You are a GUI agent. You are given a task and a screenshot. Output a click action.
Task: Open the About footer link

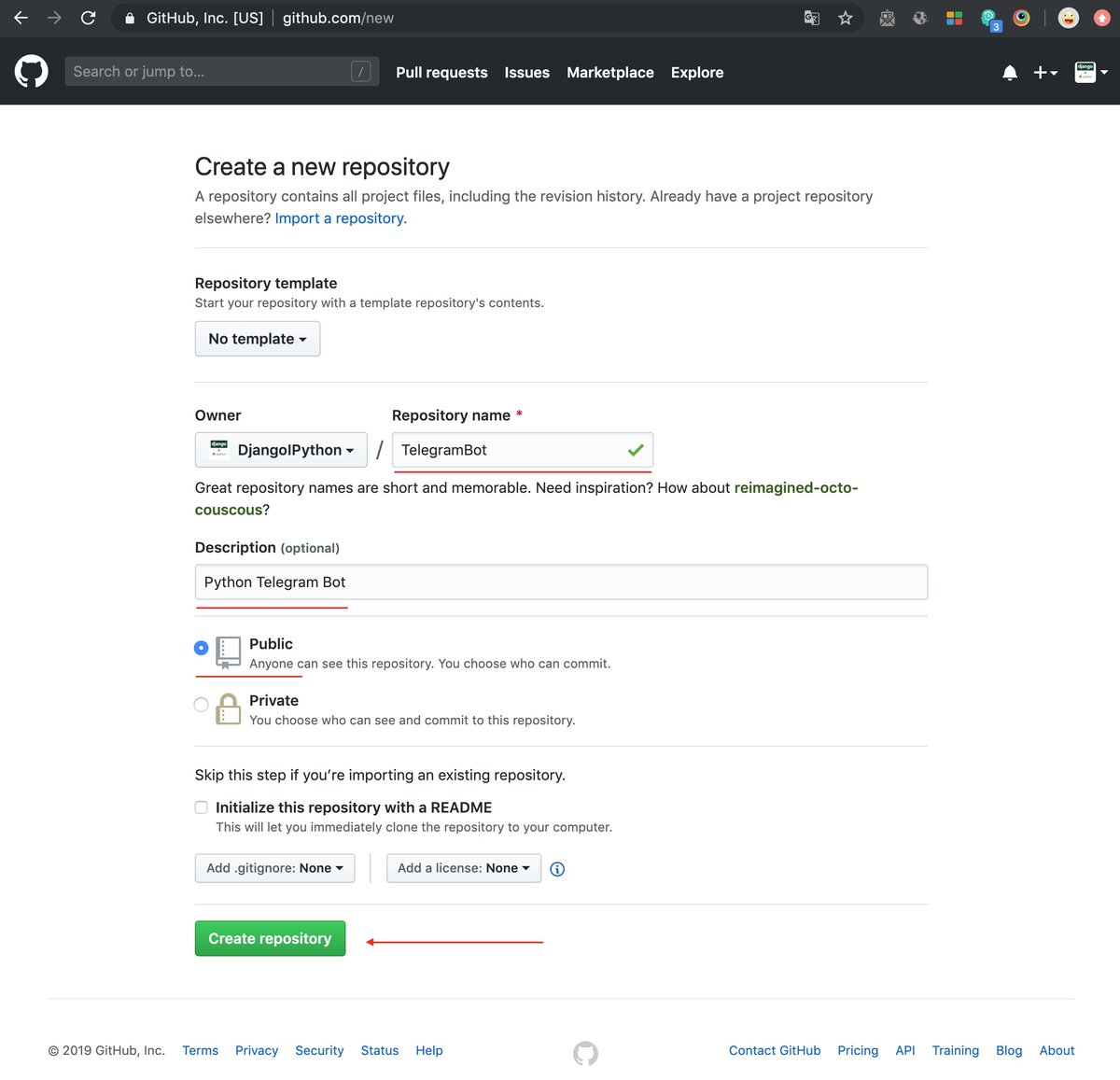[x=1057, y=1050]
